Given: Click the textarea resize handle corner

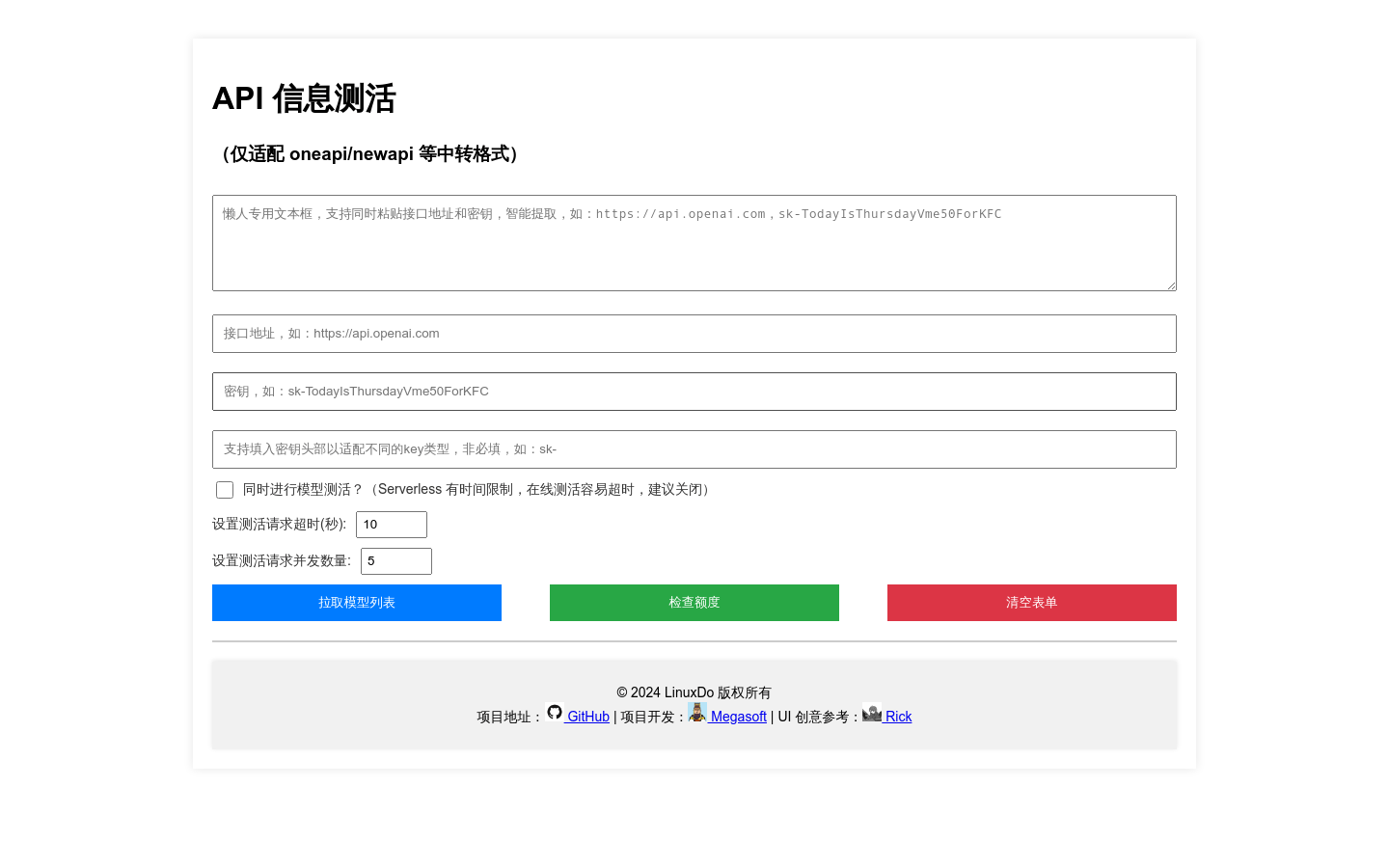Looking at the screenshot, I should [x=1171, y=285].
